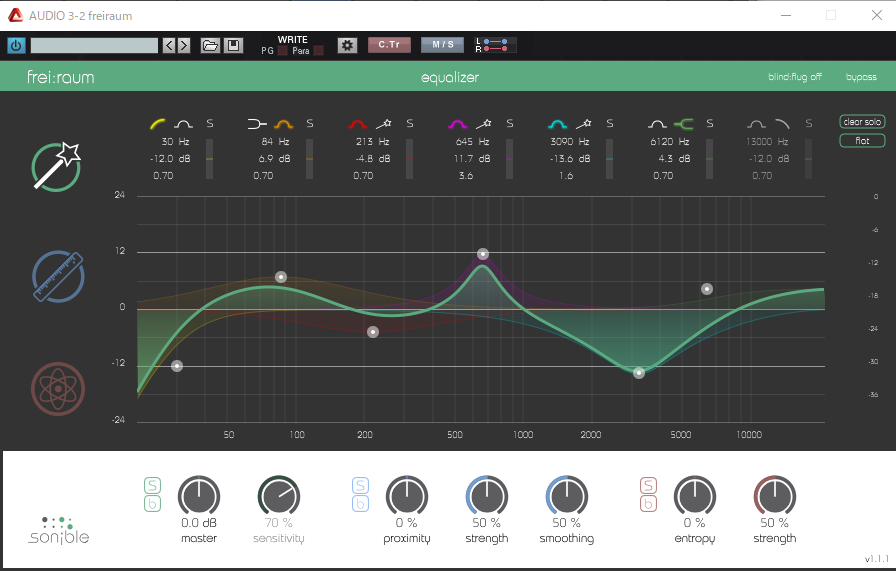Click the C.Tr button
The width and height of the screenshot is (896, 571).
[x=389, y=45]
